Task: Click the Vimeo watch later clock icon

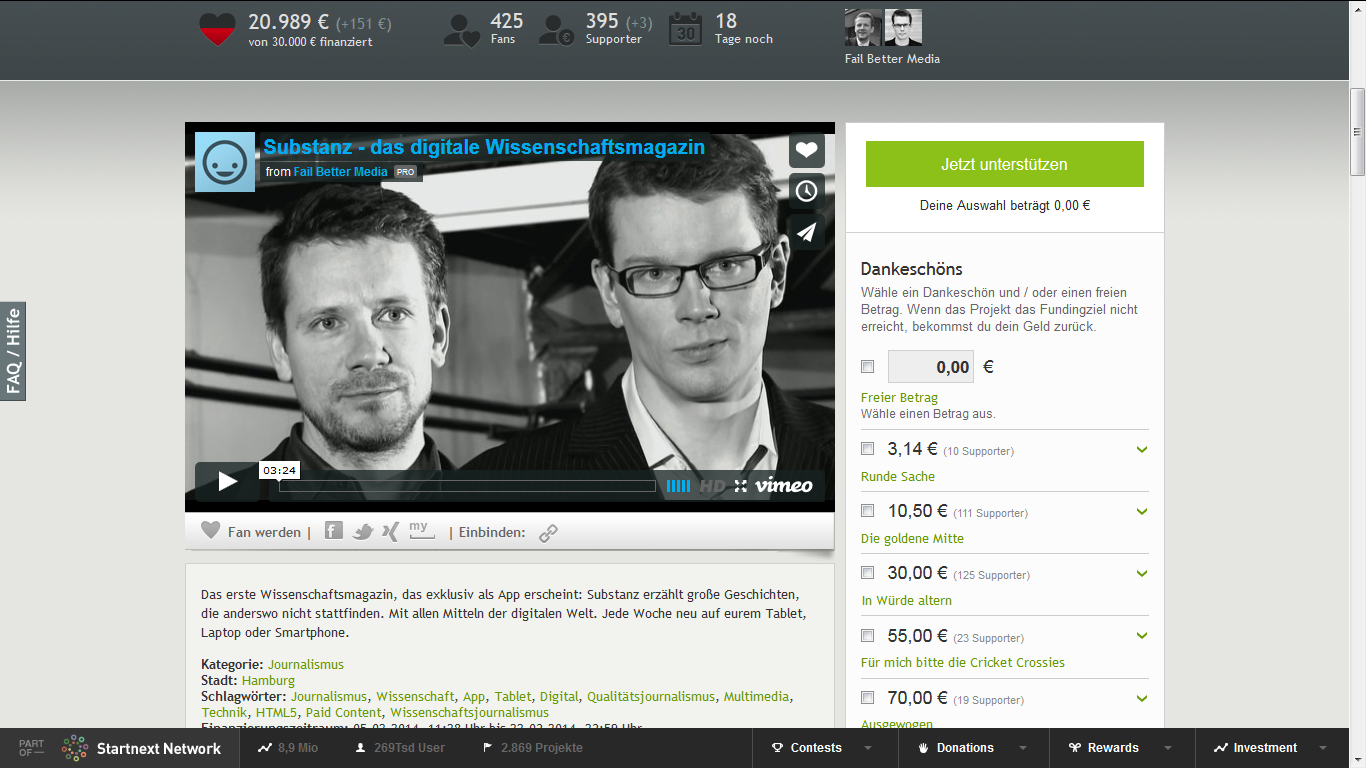Action: [x=807, y=191]
